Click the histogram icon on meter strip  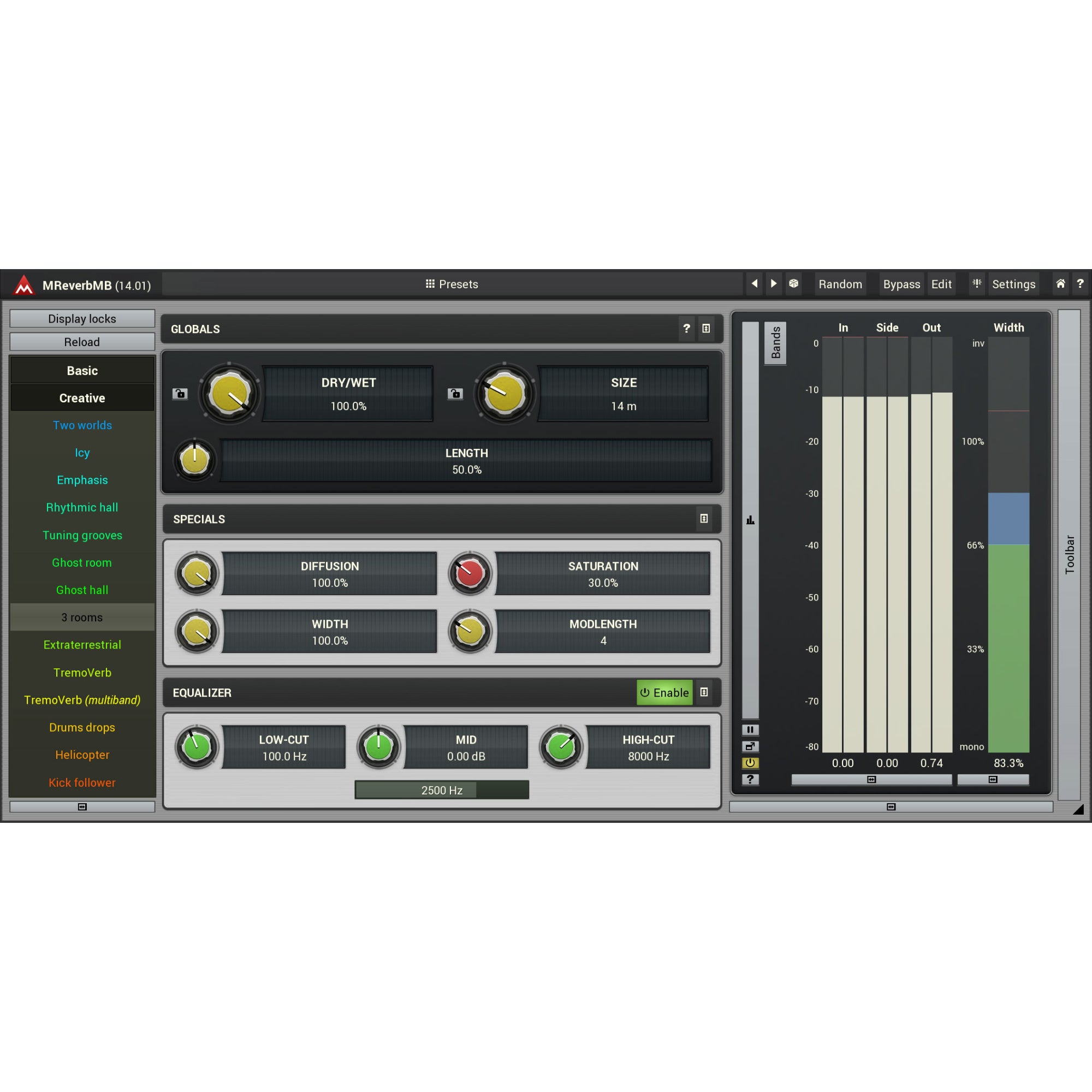click(750, 520)
